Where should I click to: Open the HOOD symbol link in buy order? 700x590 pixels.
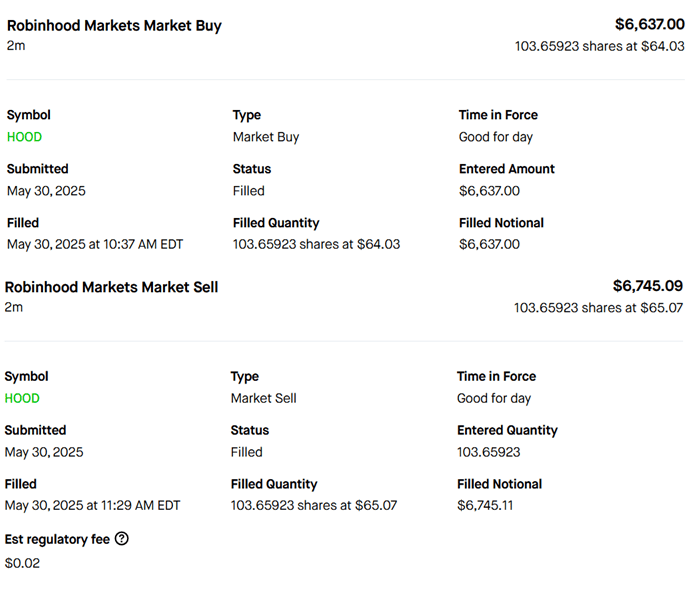24,137
